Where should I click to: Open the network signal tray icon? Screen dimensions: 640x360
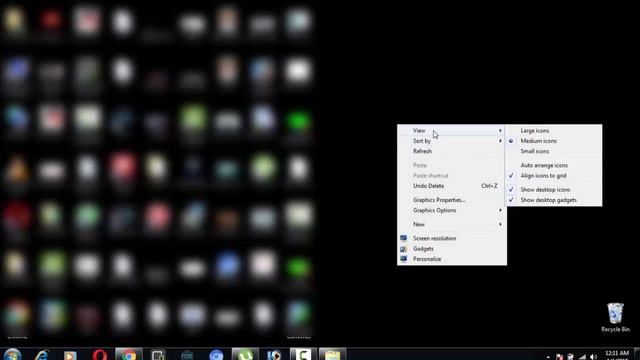click(582, 357)
